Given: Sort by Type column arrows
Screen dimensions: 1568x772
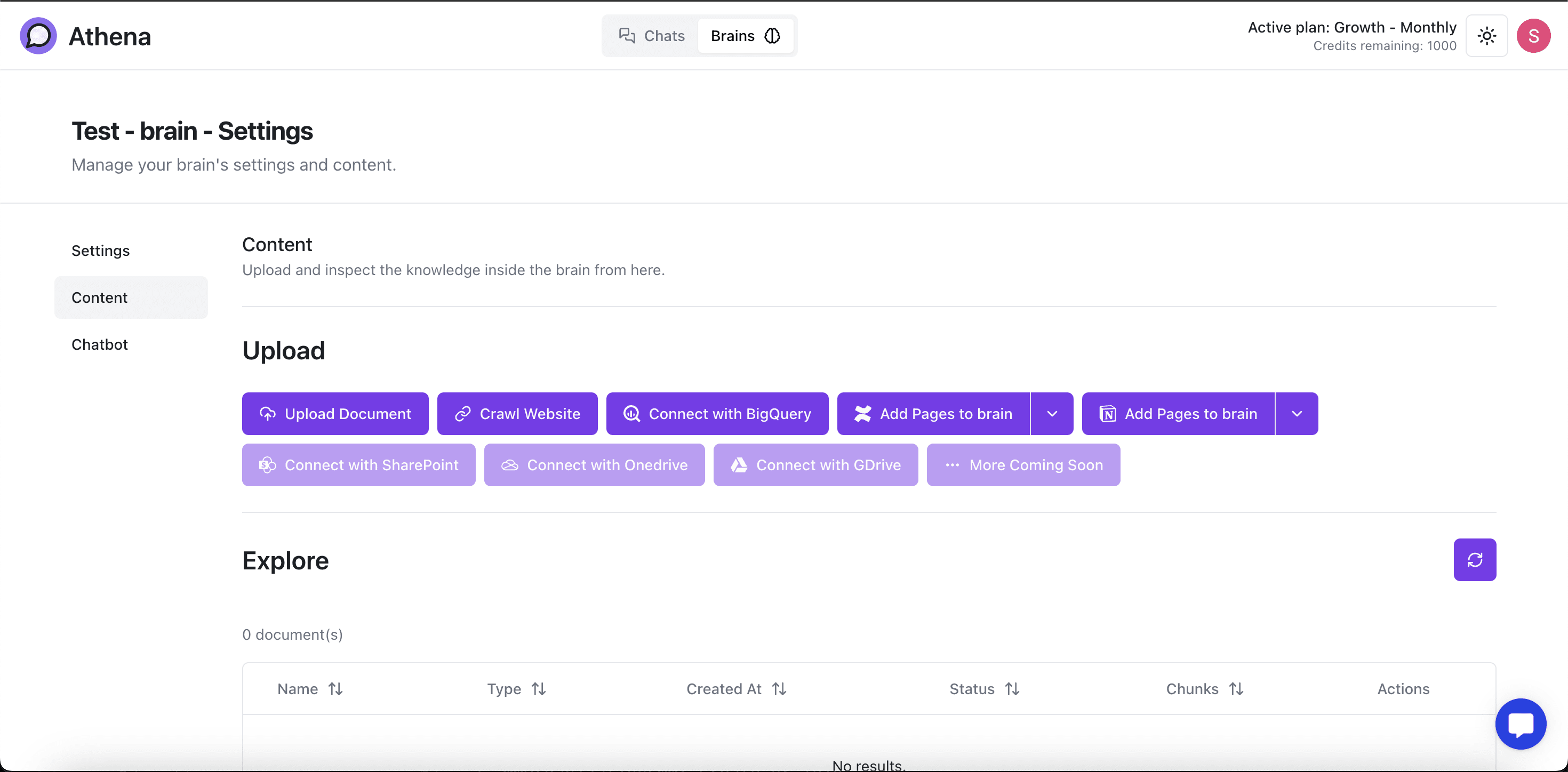Looking at the screenshot, I should point(538,689).
